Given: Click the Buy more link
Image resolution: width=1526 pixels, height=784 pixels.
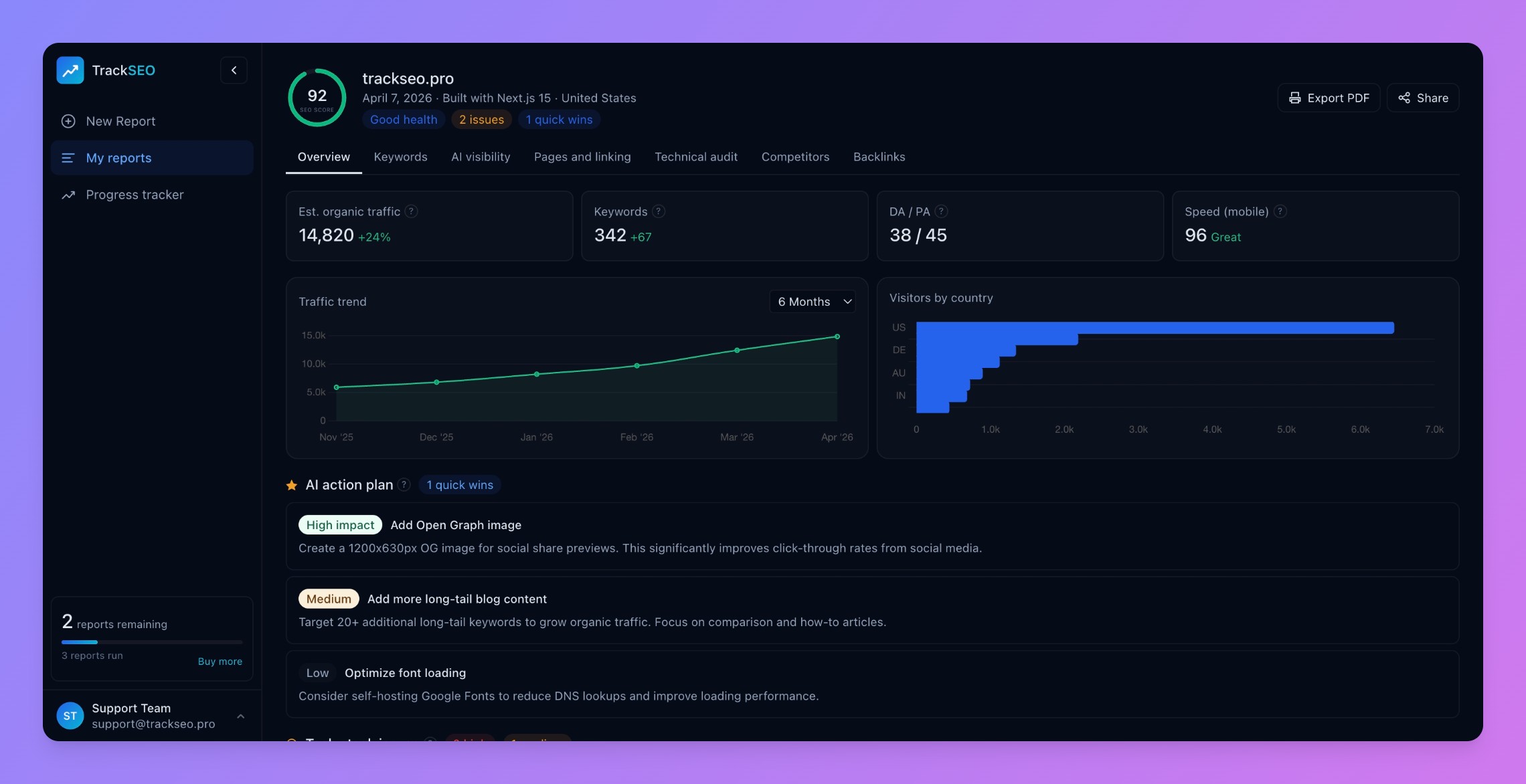Looking at the screenshot, I should click(x=220, y=661).
